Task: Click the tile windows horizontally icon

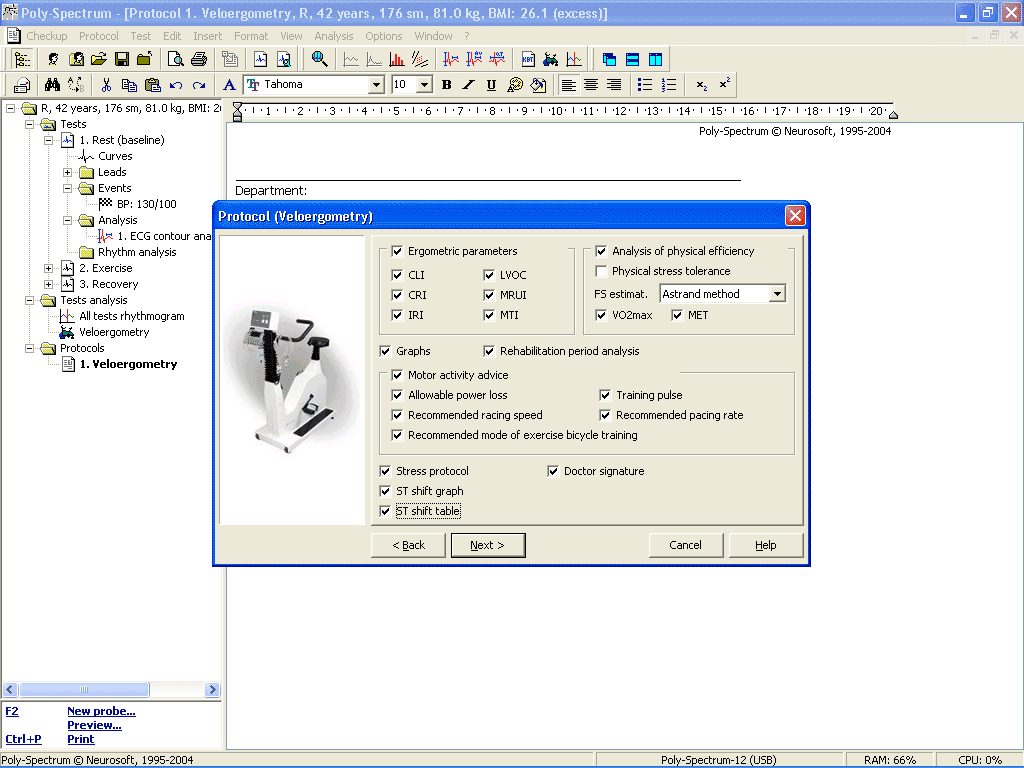Action: pyautogui.click(x=632, y=59)
